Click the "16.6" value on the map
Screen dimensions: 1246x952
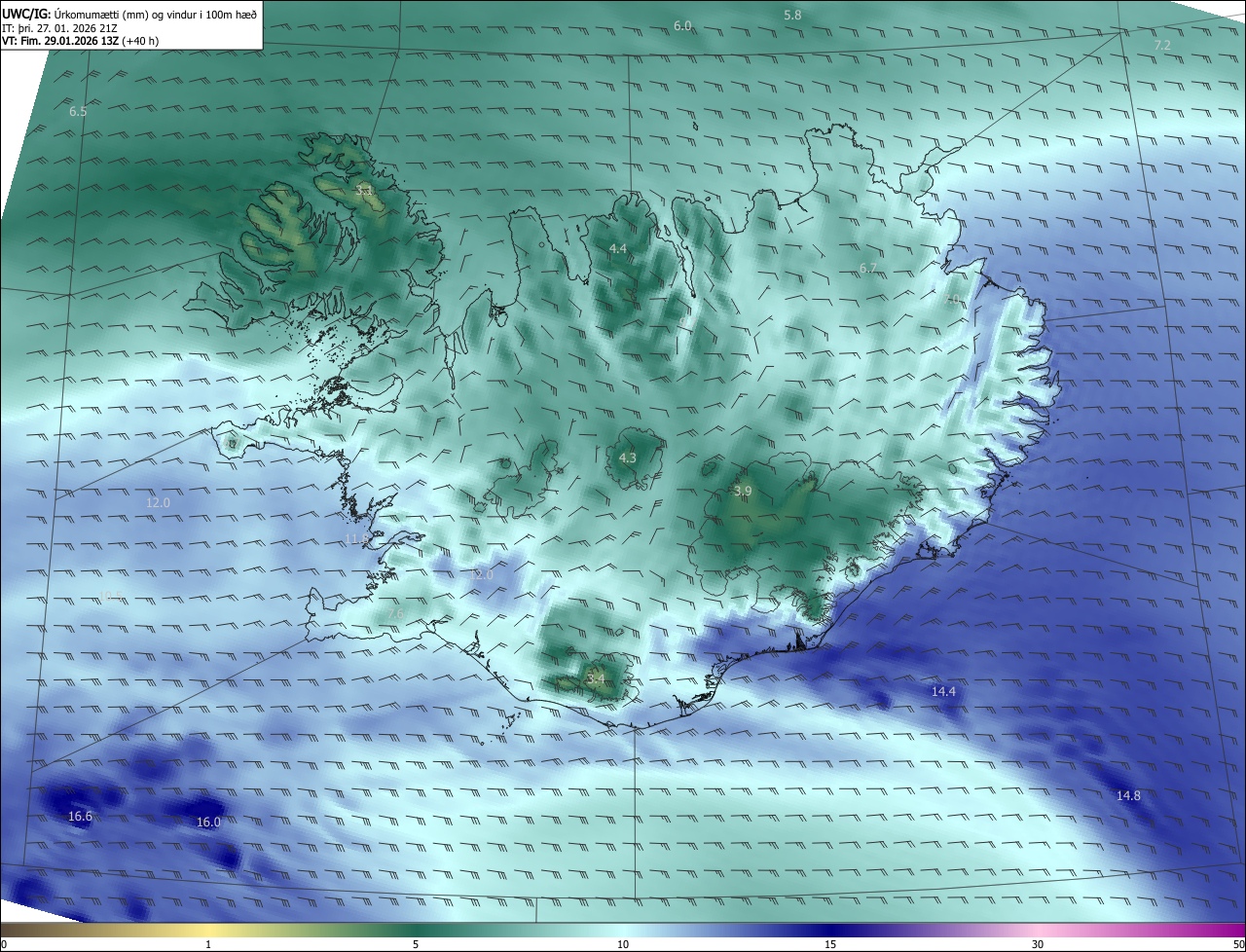[x=80, y=816]
